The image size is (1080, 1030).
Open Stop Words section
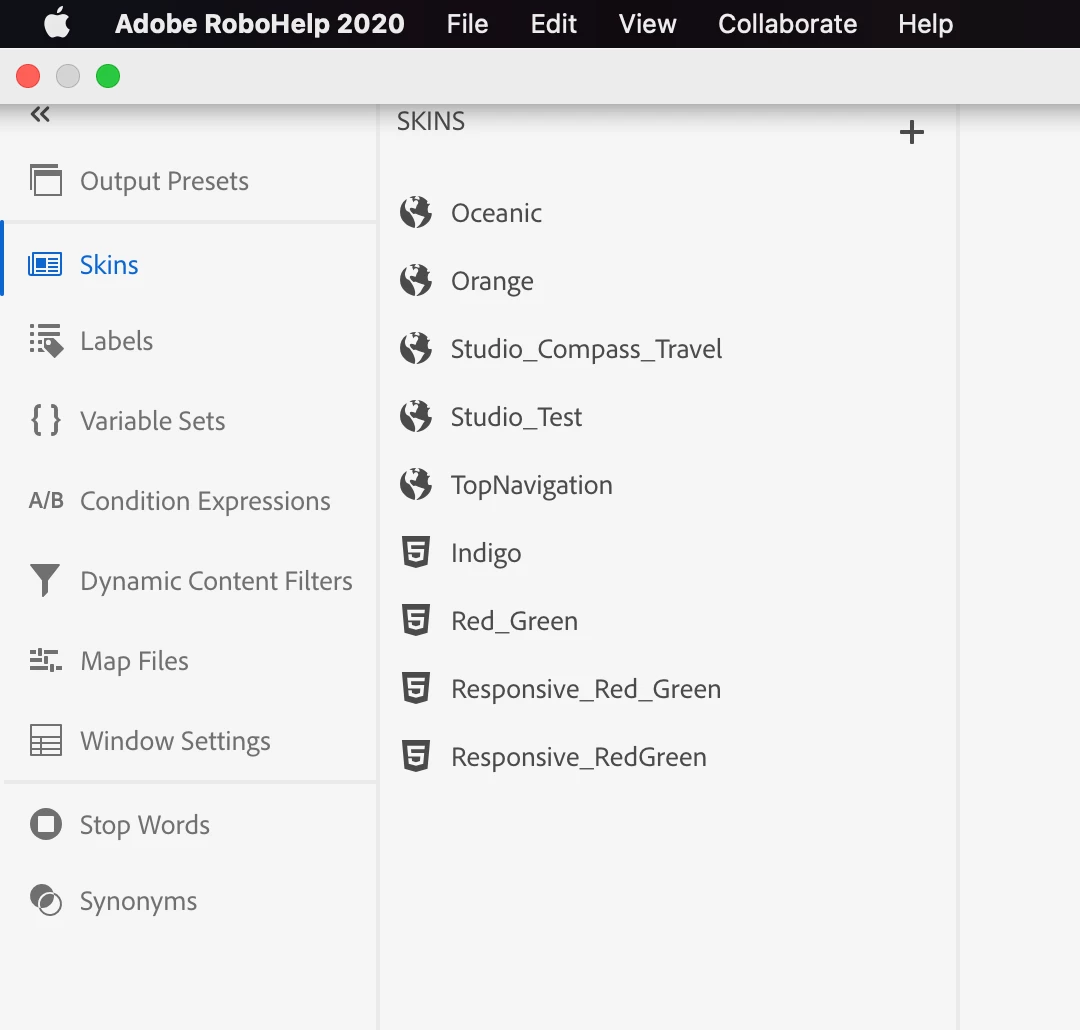coord(145,825)
